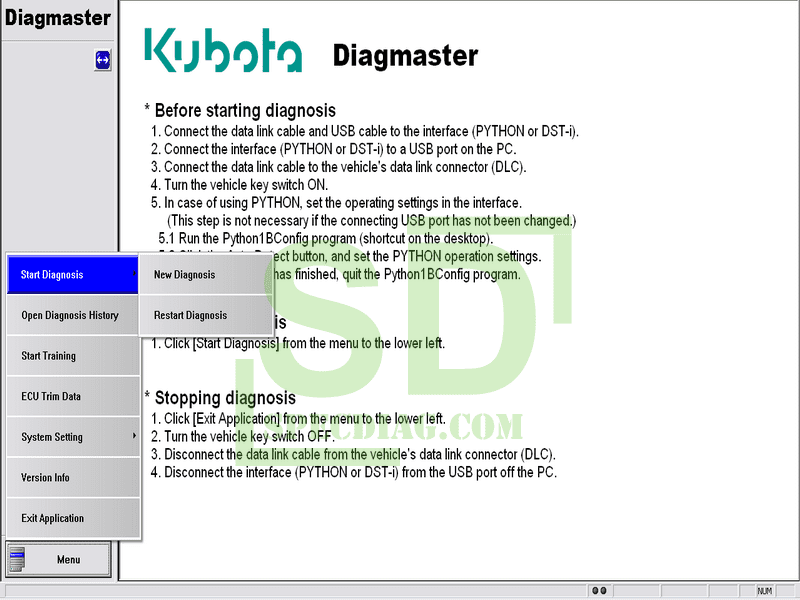Click the line "Click [Start Diagnosis] from the menu"
The image size is (800, 600).
(298, 343)
